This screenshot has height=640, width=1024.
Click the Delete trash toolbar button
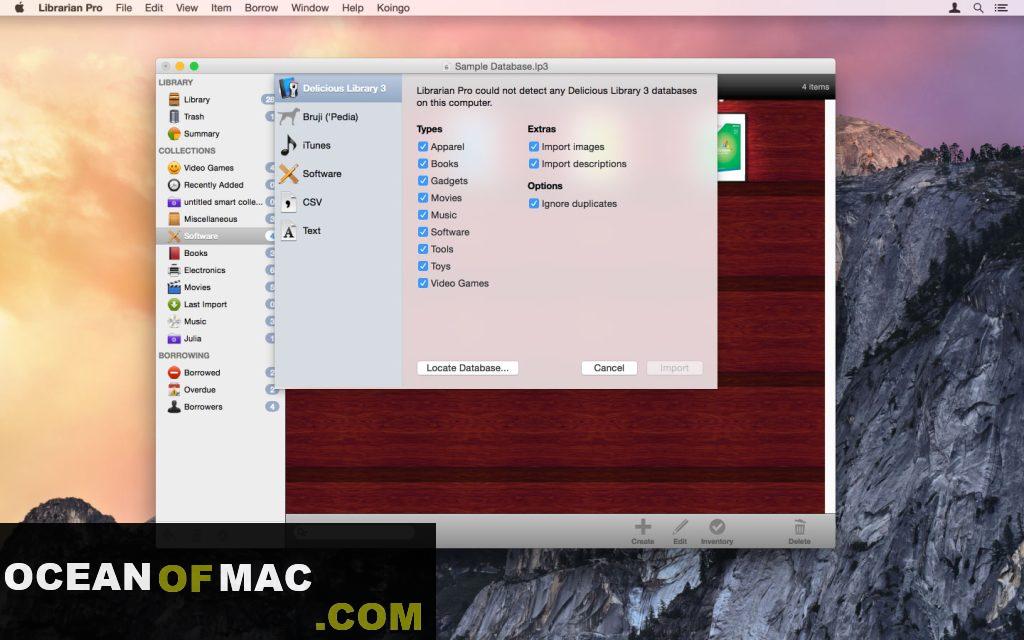[799, 532]
